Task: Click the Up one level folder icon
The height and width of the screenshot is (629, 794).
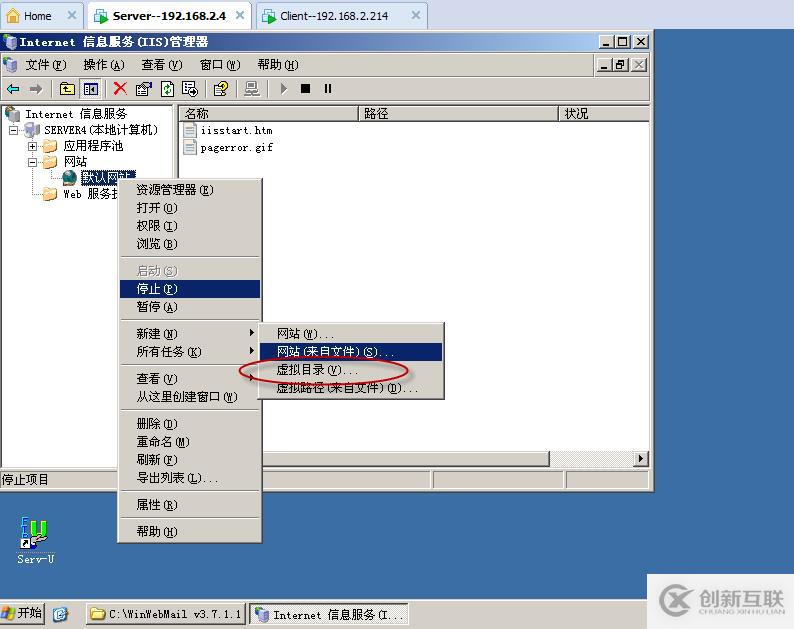Action: coord(67,89)
